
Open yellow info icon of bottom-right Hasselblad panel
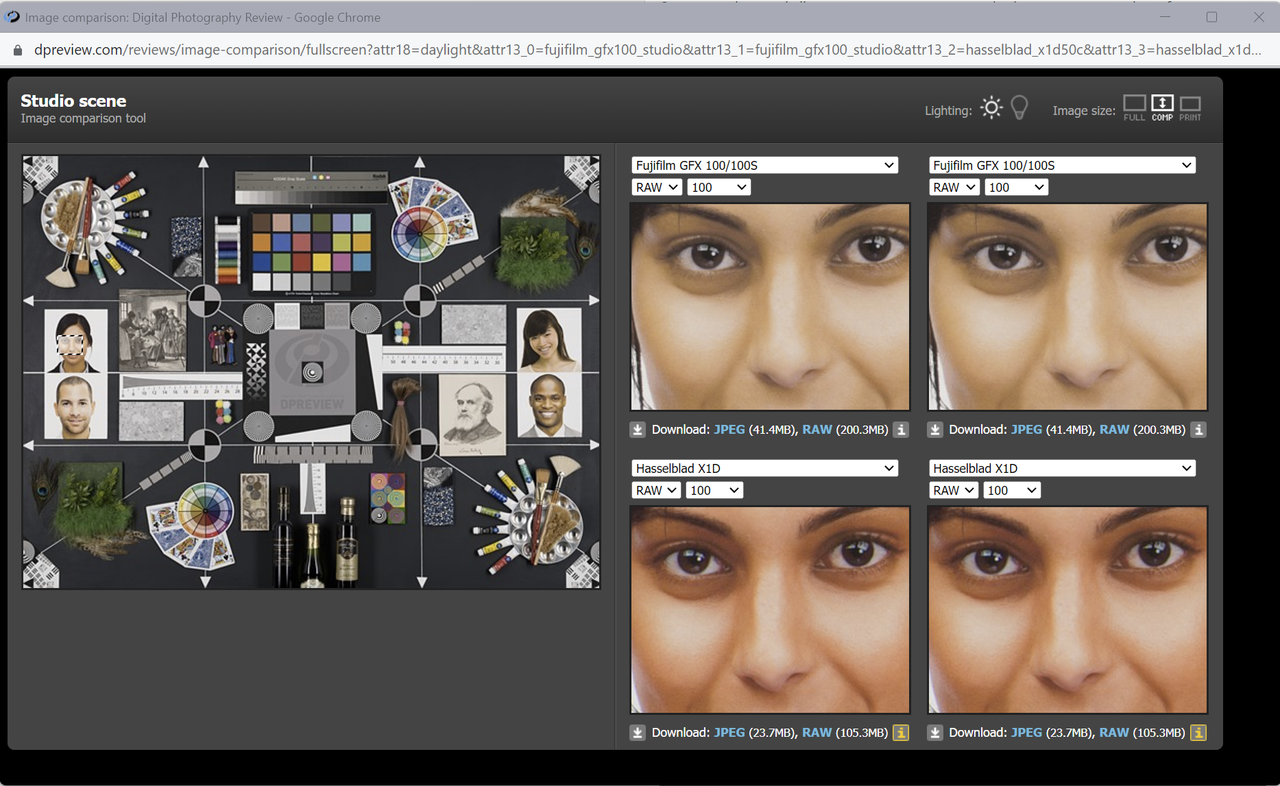[x=1198, y=732]
